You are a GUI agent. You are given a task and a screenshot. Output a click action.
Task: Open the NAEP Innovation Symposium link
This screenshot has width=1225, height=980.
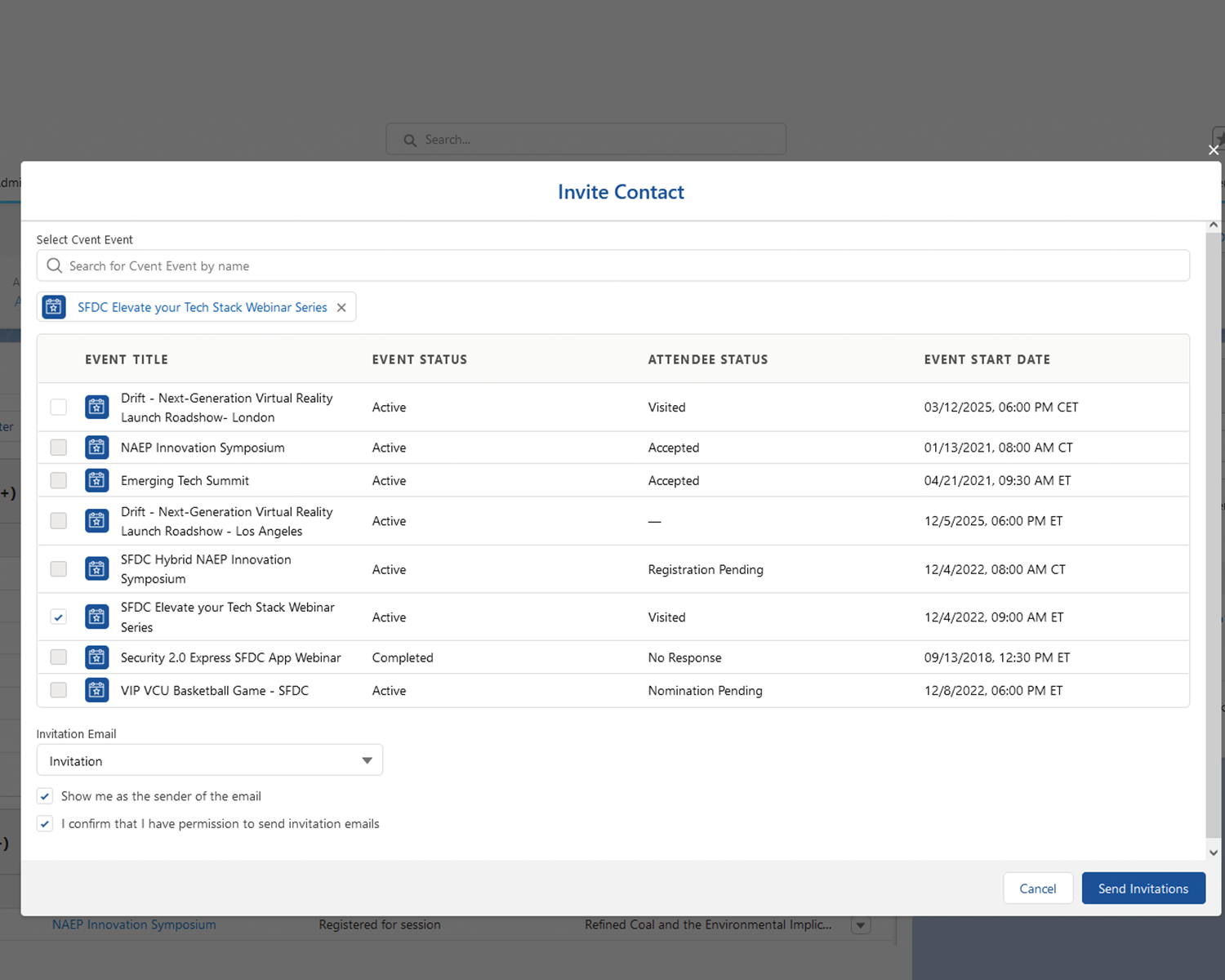pyautogui.click(x=134, y=924)
